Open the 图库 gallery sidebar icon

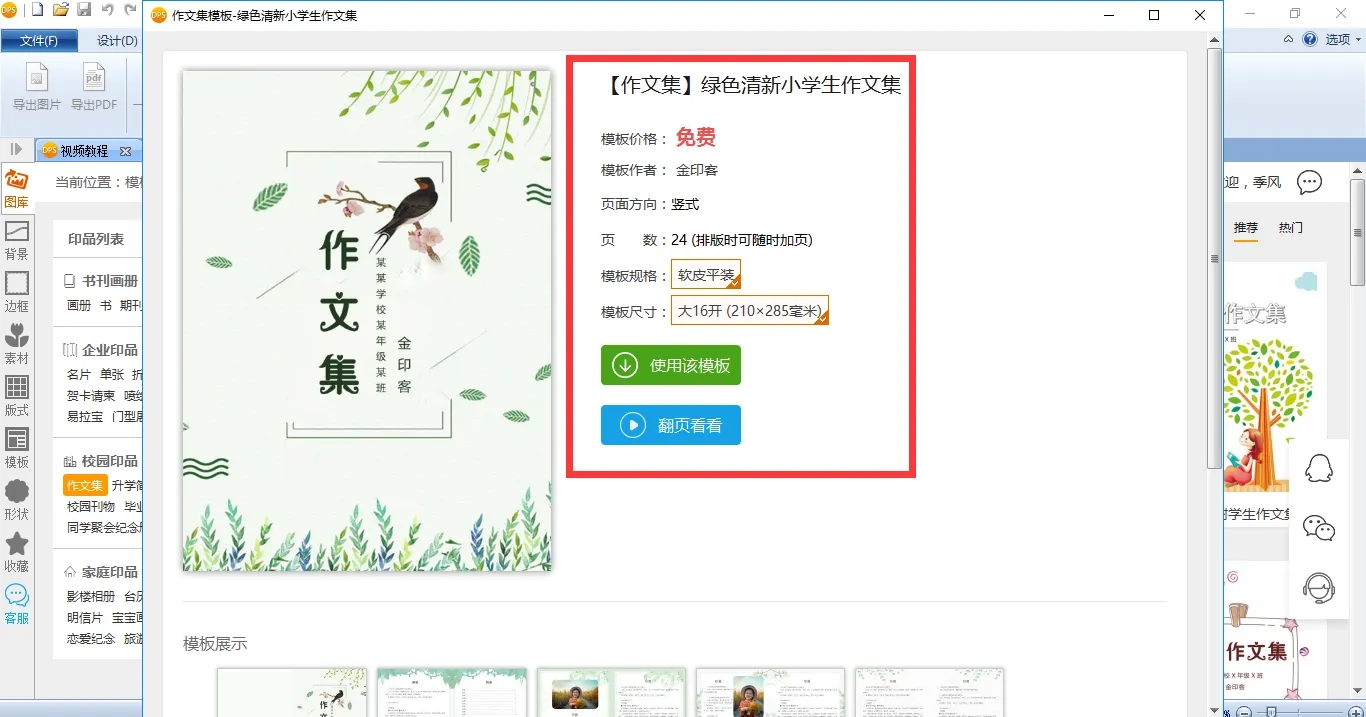[x=16, y=189]
